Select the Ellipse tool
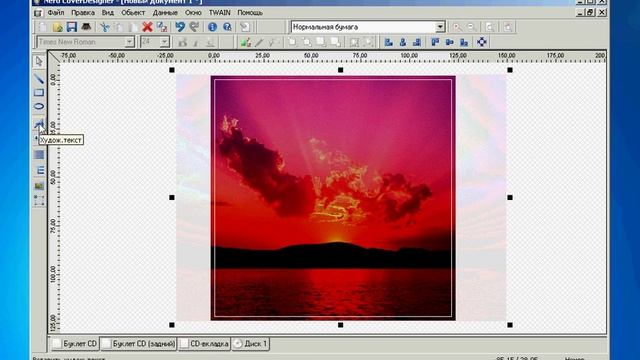 (x=39, y=107)
